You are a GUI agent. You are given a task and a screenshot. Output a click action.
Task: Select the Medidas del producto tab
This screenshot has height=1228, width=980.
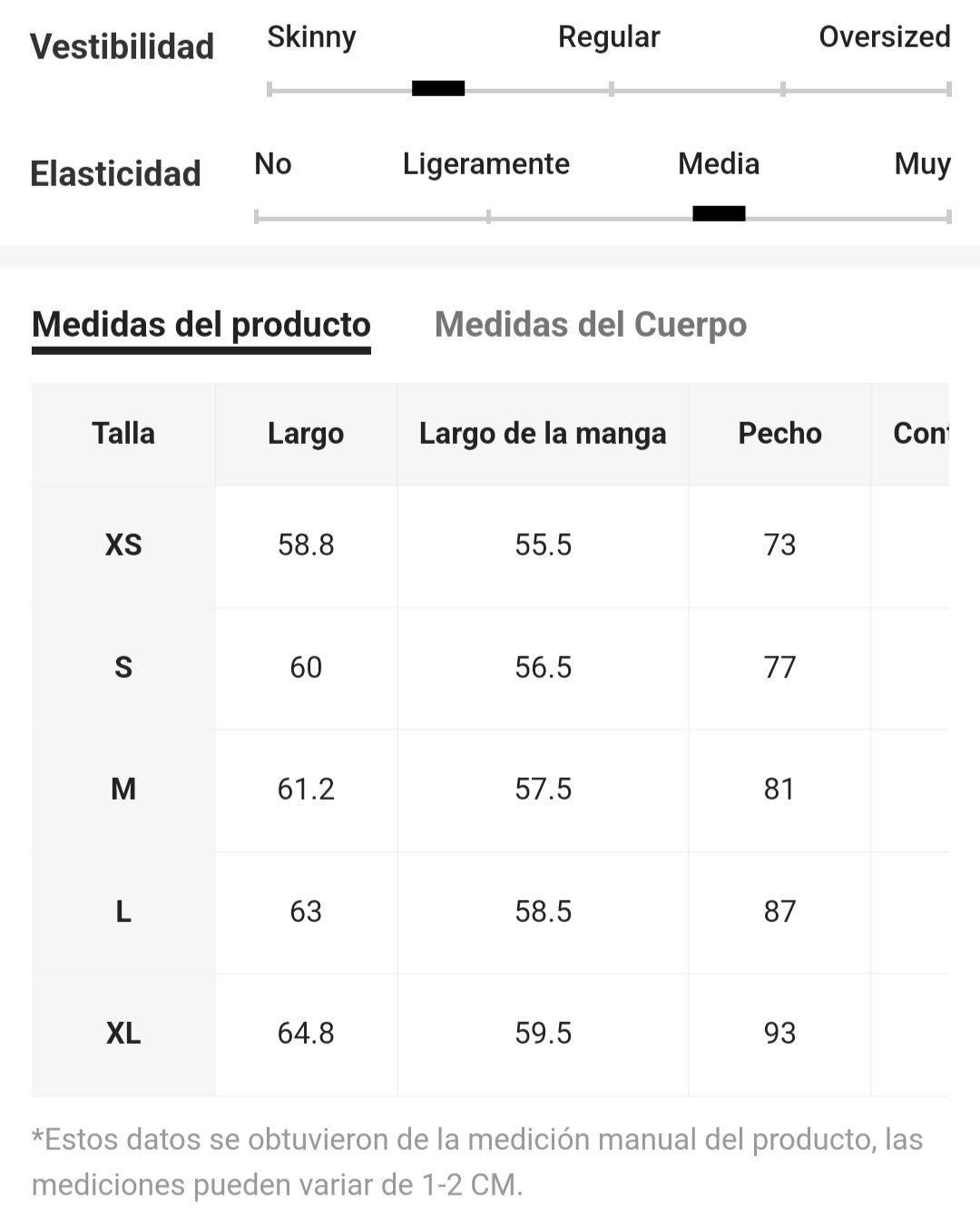[x=201, y=324]
